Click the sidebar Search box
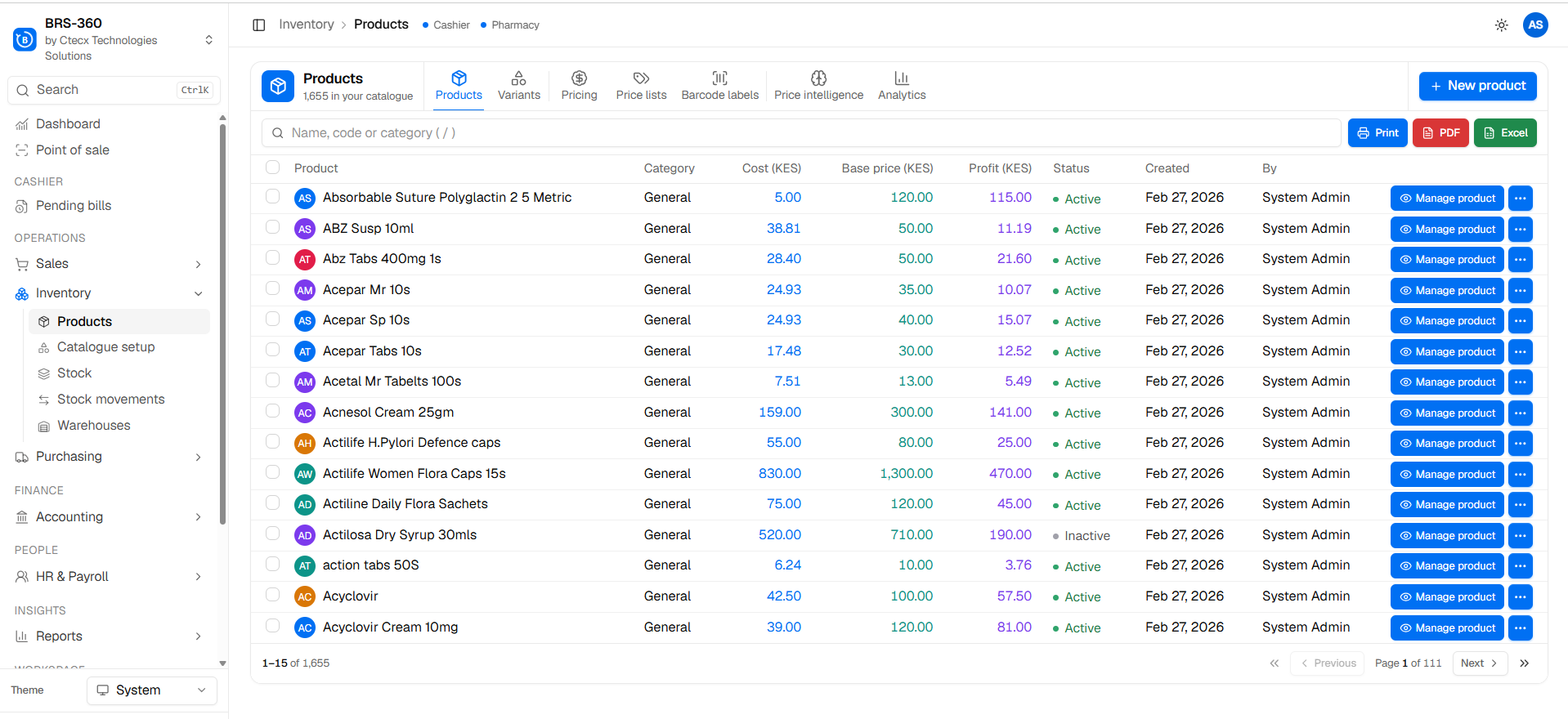This screenshot has height=719, width=1568. (x=114, y=90)
